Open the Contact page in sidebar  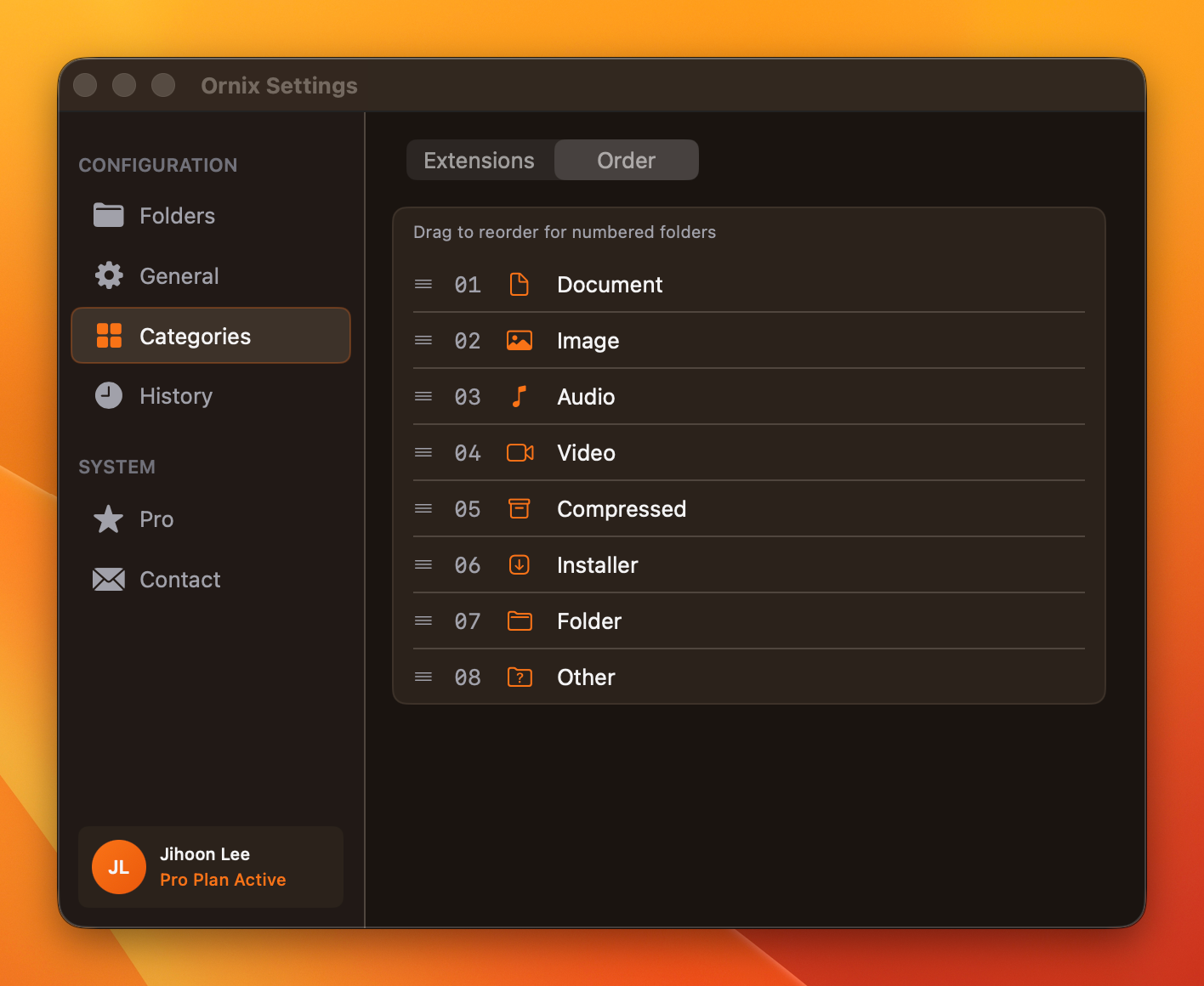[179, 580]
